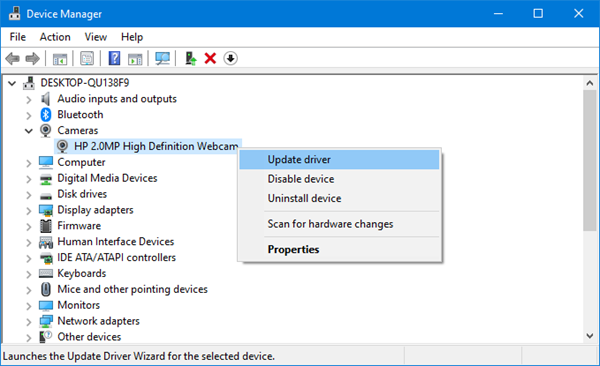Viewport: 600px width, 366px height.
Task: Click the Update device driver toolbar icon
Action: [x=191, y=59]
